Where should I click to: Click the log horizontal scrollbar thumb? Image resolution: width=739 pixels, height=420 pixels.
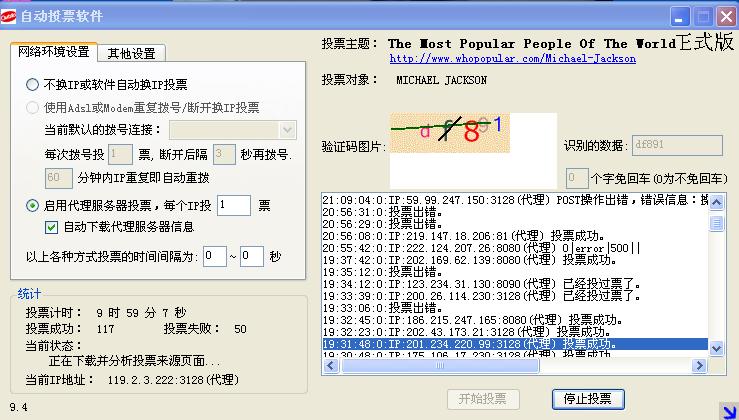pyautogui.click(x=440, y=365)
